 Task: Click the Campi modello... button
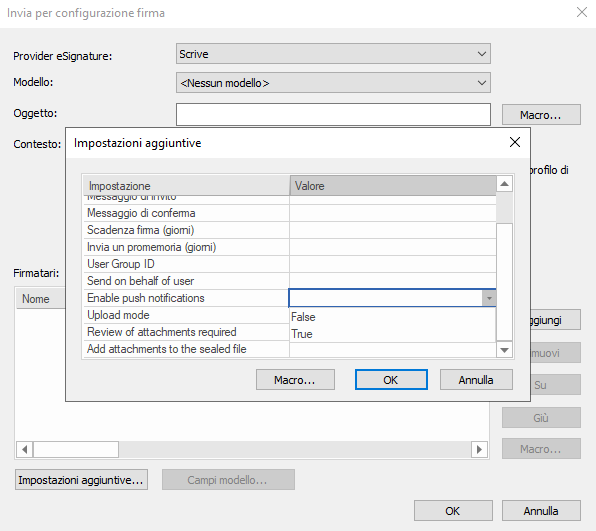coord(228,480)
